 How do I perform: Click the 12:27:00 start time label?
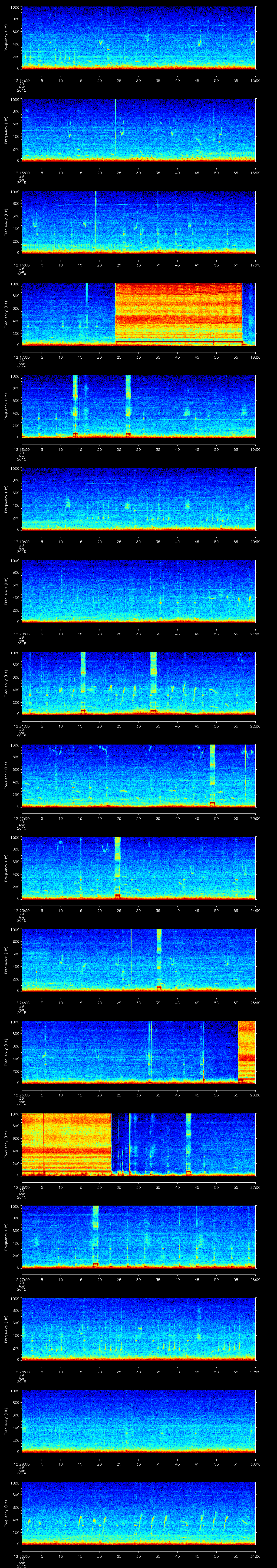click(x=21, y=1279)
